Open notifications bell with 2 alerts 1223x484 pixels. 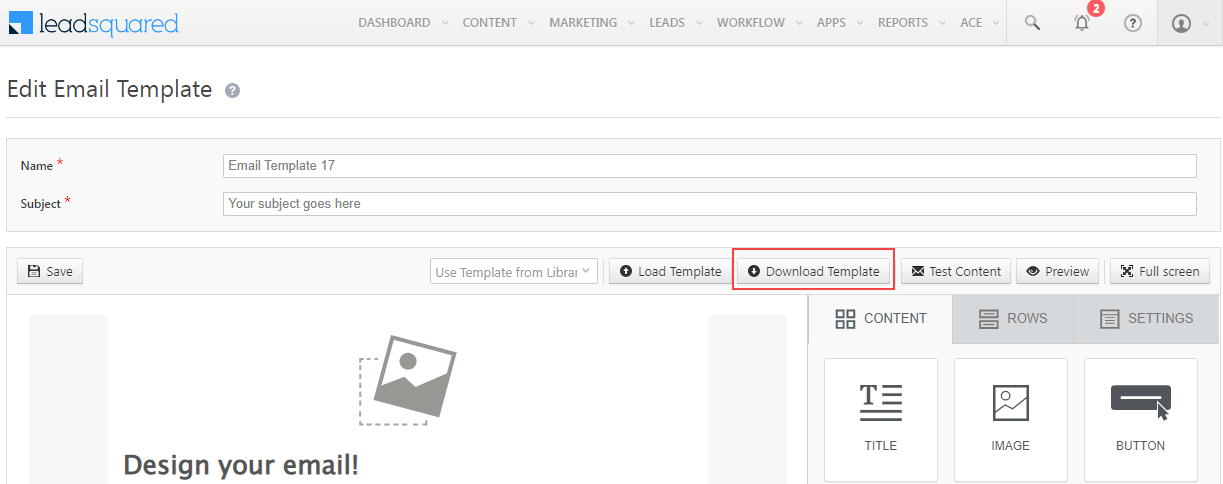(1082, 23)
